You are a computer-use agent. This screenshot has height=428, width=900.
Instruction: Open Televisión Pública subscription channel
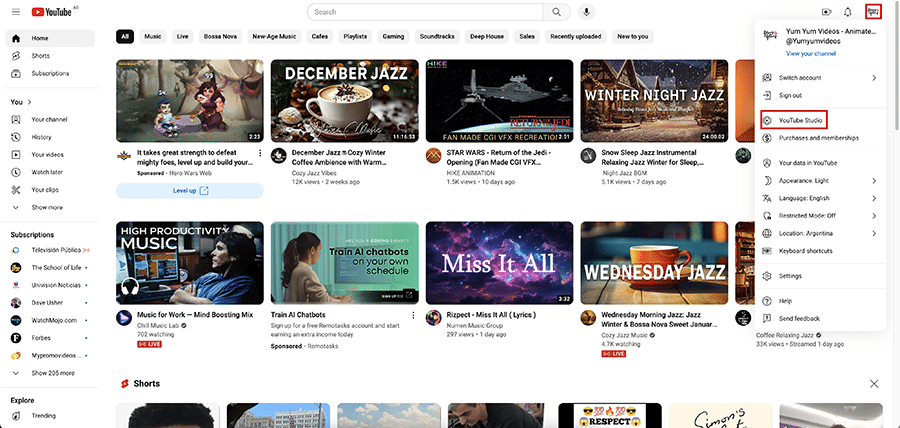(50, 250)
